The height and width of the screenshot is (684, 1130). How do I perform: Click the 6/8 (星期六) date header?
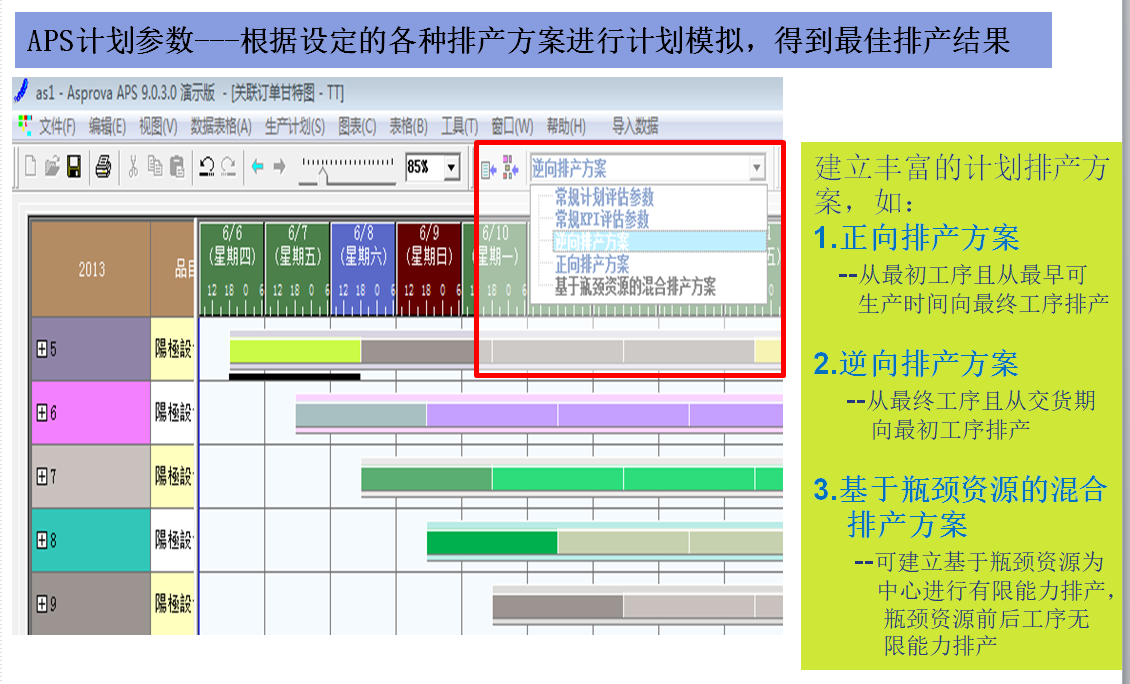(x=363, y=246)
